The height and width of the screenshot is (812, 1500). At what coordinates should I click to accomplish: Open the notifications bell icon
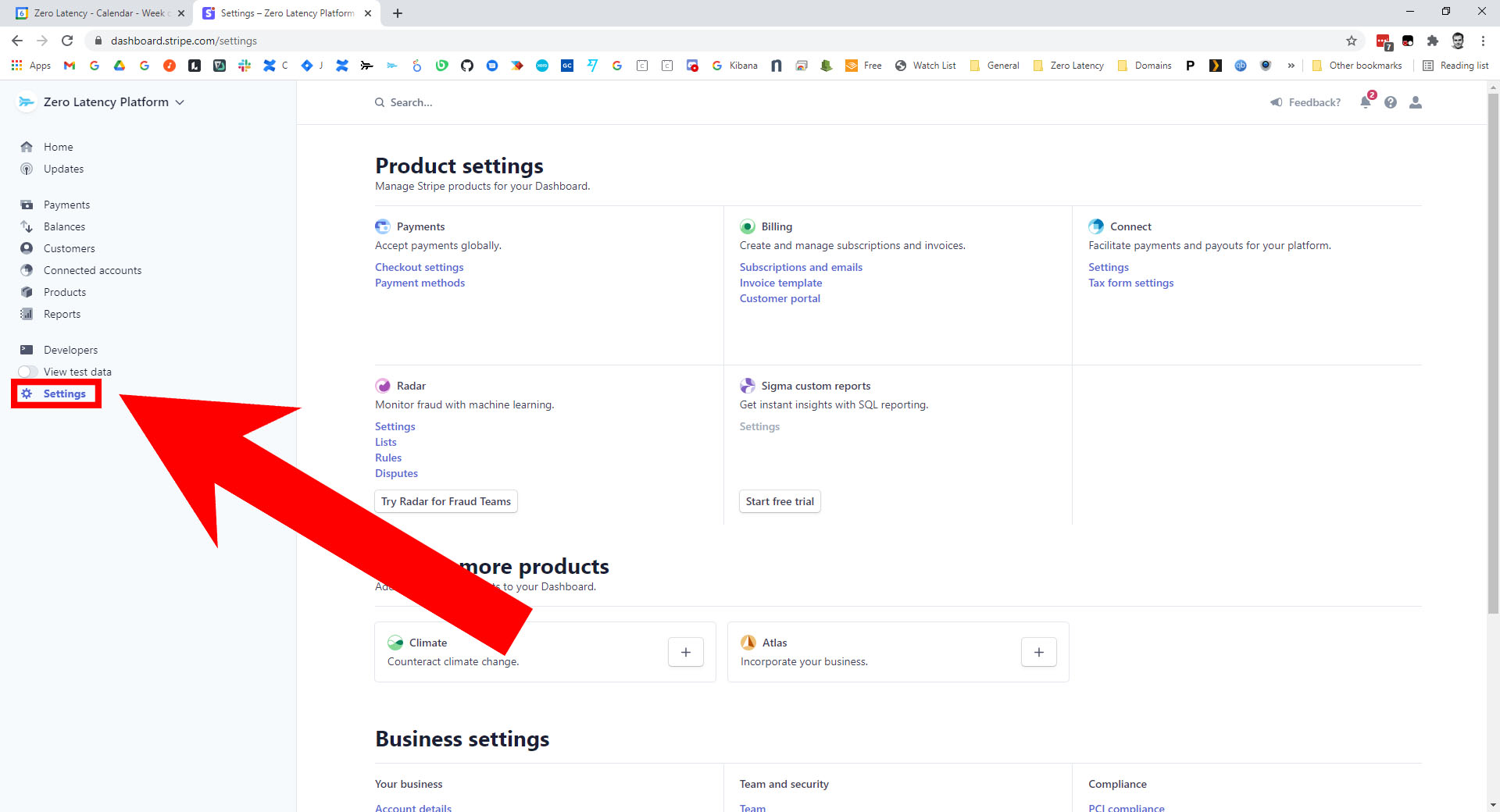point(1366,102)
